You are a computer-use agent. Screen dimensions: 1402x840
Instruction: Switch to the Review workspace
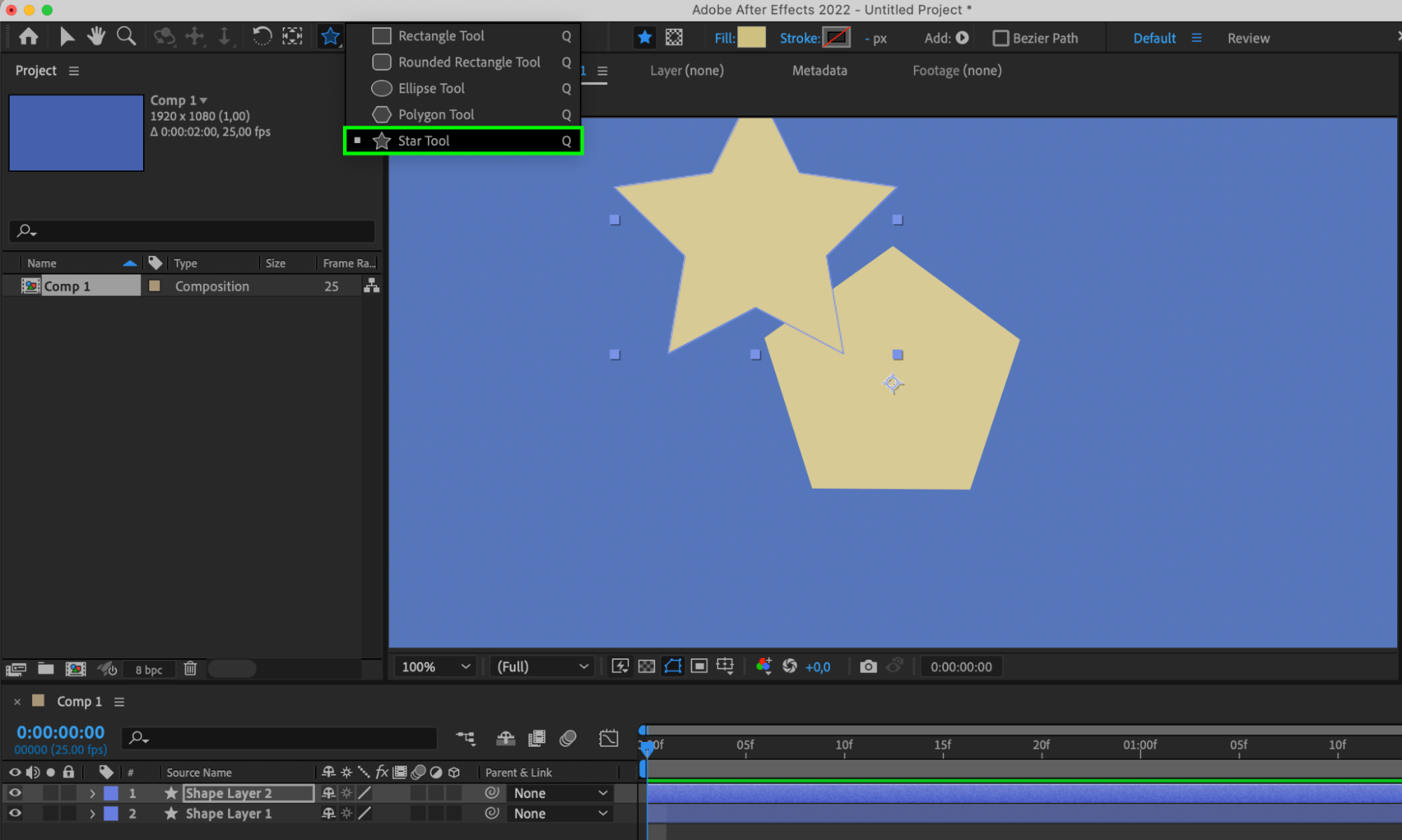[1248, 39]
